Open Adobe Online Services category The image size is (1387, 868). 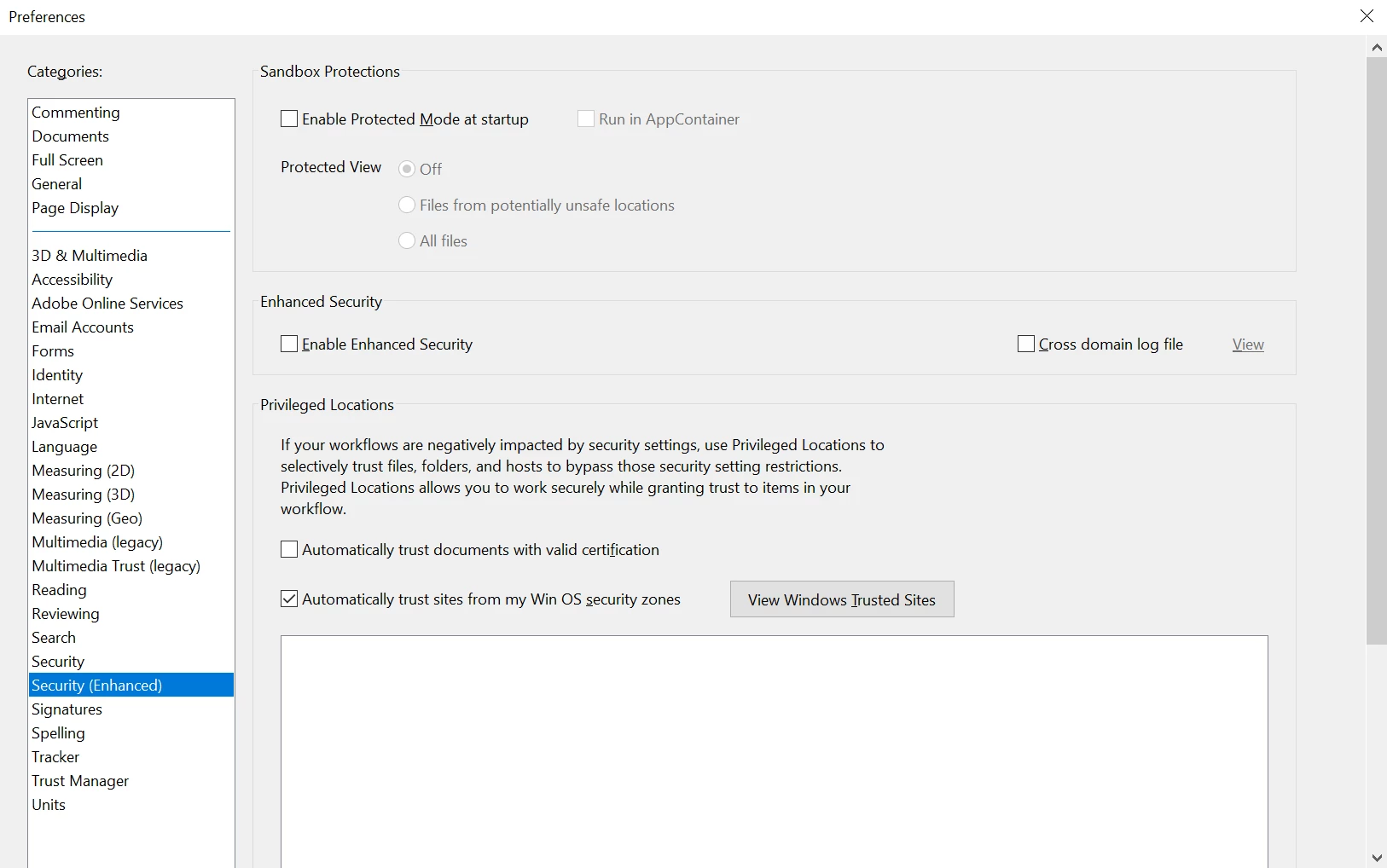click(131, 304)
